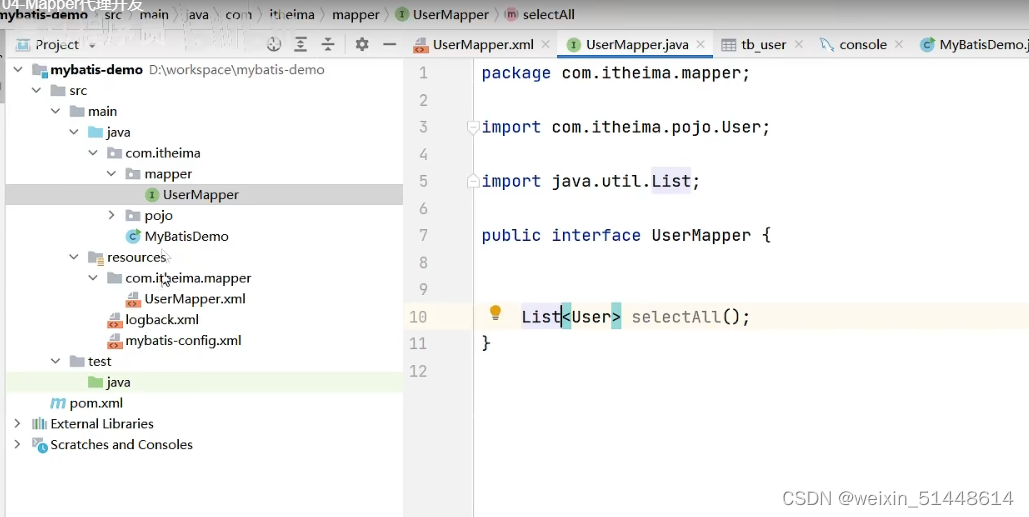Select pom.xml in the project tree
Image resolution: width=1029 pixels, height=517 pixels.
coord(96,403)
